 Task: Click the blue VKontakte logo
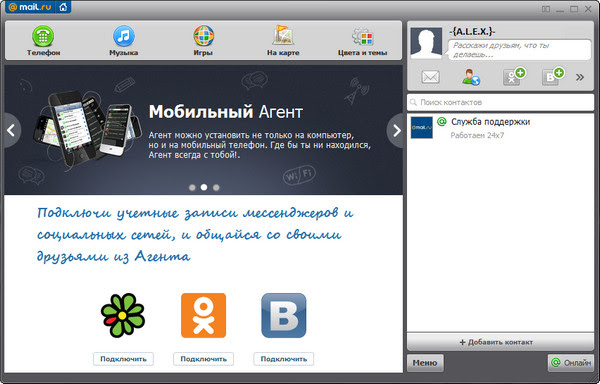click(x=284, y=316)
